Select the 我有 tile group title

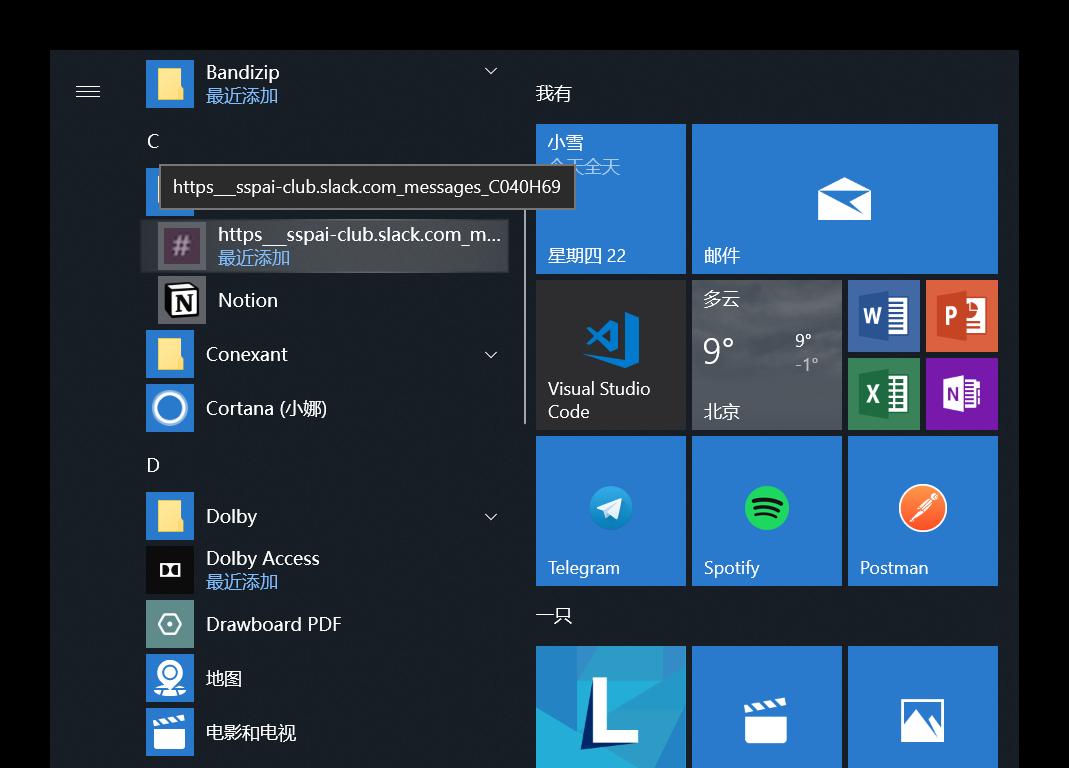pos(553,93)
